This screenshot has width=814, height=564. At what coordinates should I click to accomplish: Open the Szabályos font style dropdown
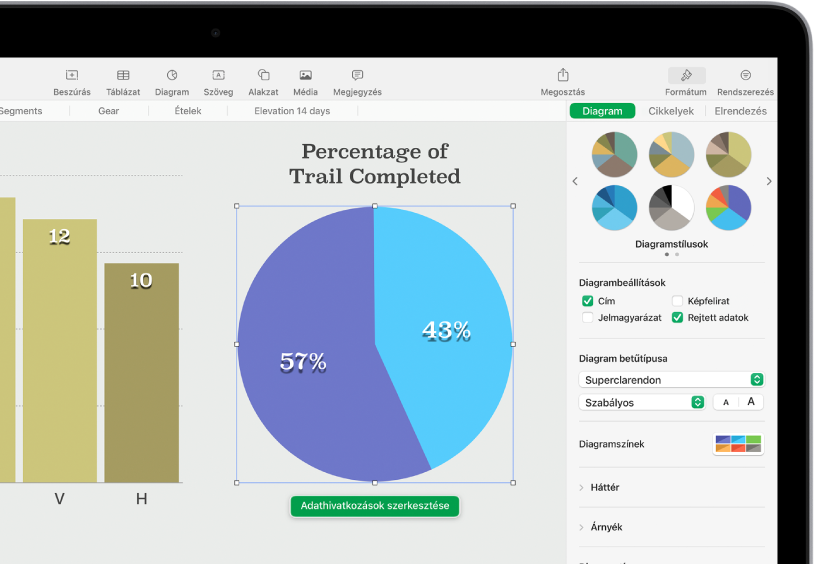click(x=642, y=402)
